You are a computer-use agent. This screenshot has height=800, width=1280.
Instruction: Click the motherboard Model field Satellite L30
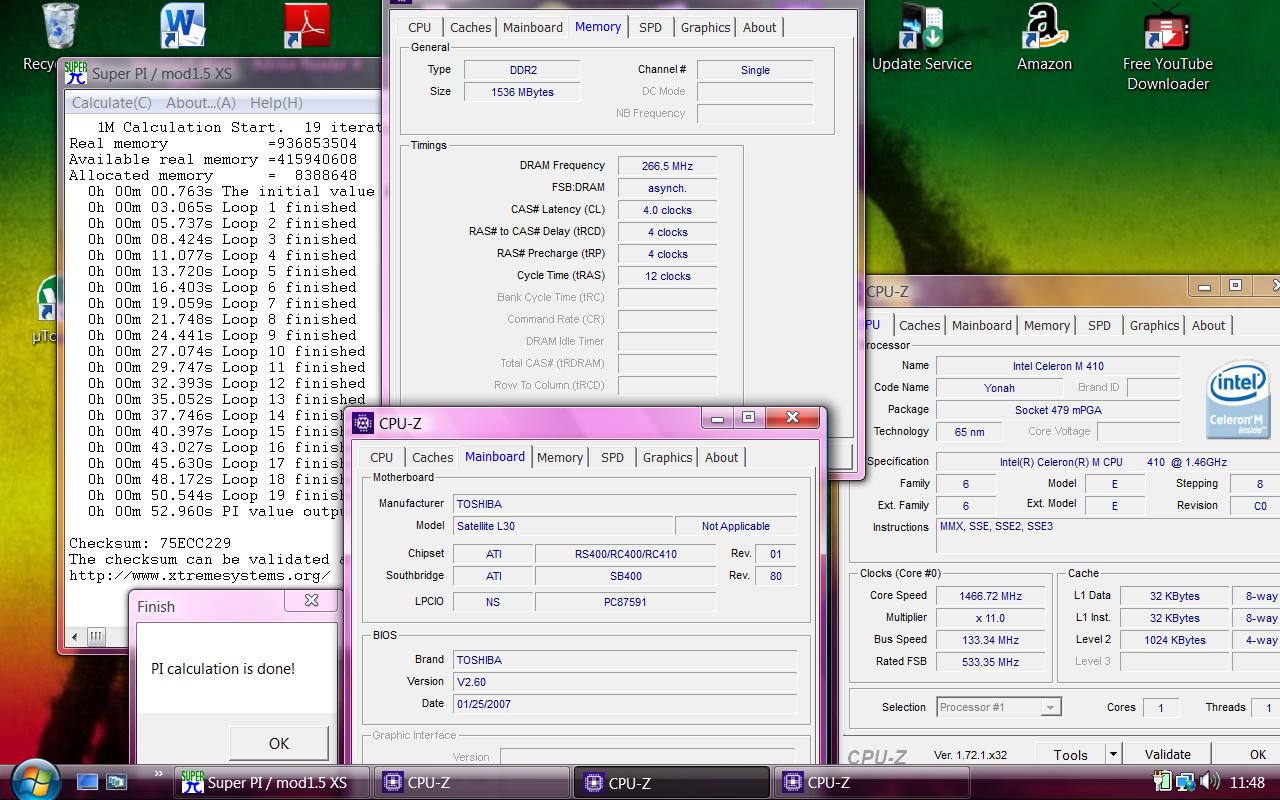pos(563,526)
